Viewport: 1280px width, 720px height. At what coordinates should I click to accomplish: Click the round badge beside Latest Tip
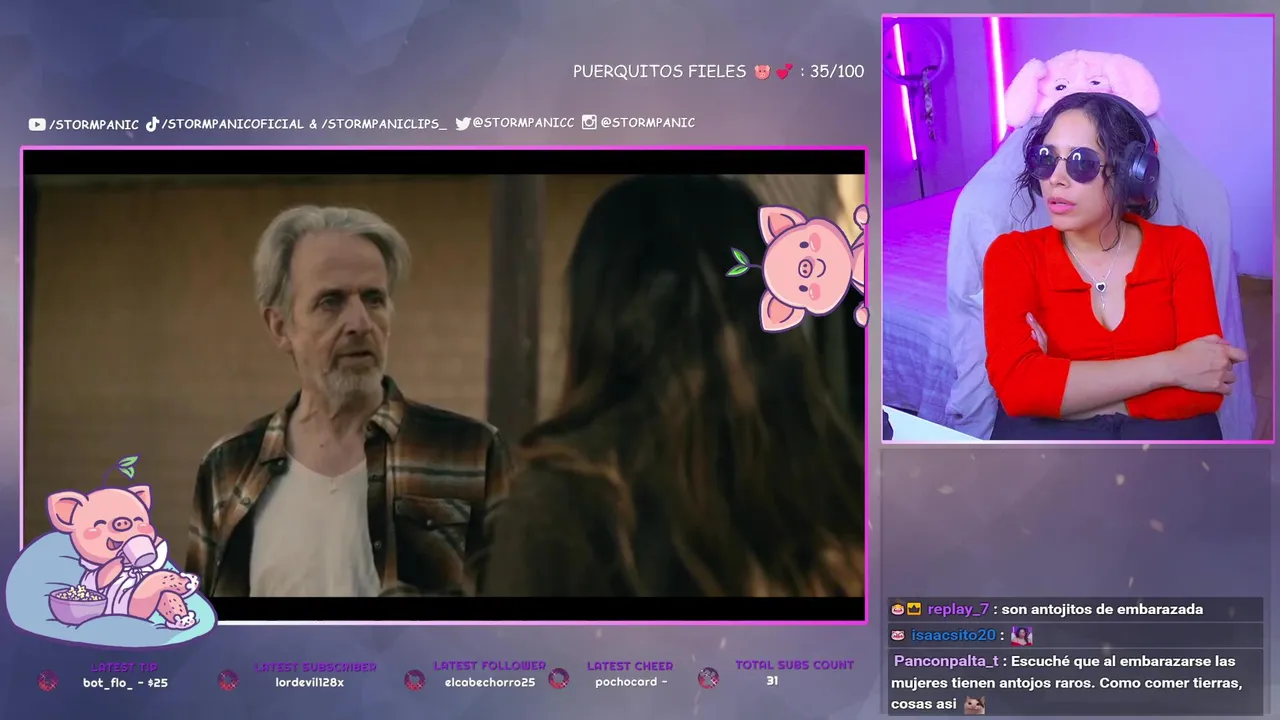coord(48,681)
